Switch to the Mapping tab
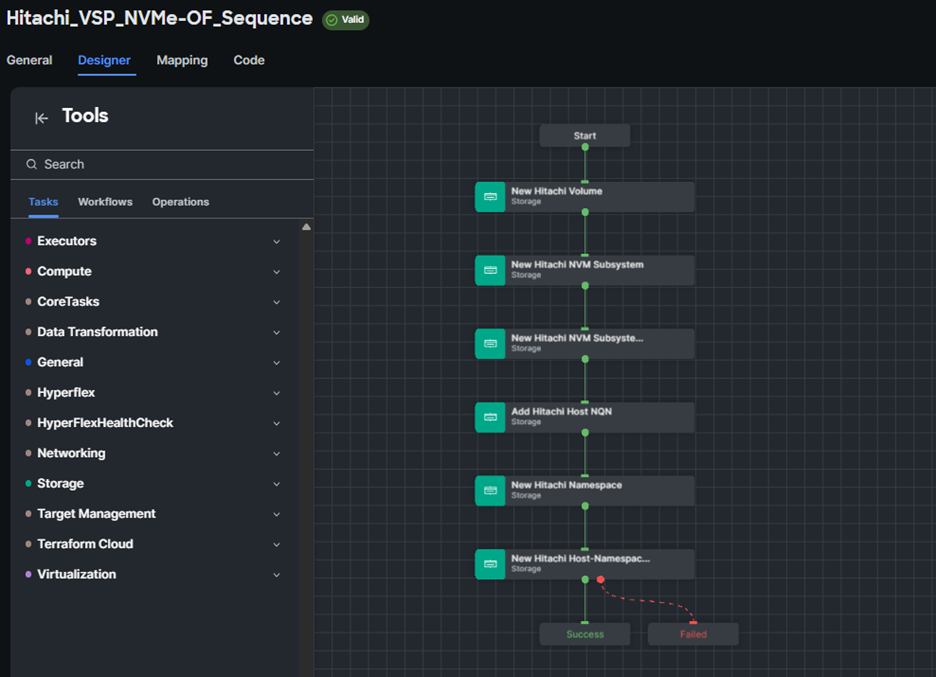Screen dimensions: 936x677 (182, 60)
